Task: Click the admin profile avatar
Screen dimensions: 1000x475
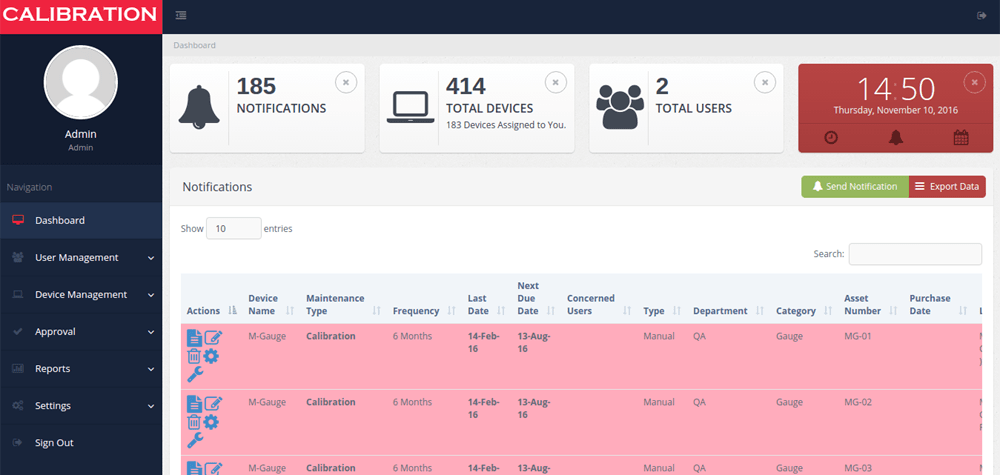Action: [80, 82]
